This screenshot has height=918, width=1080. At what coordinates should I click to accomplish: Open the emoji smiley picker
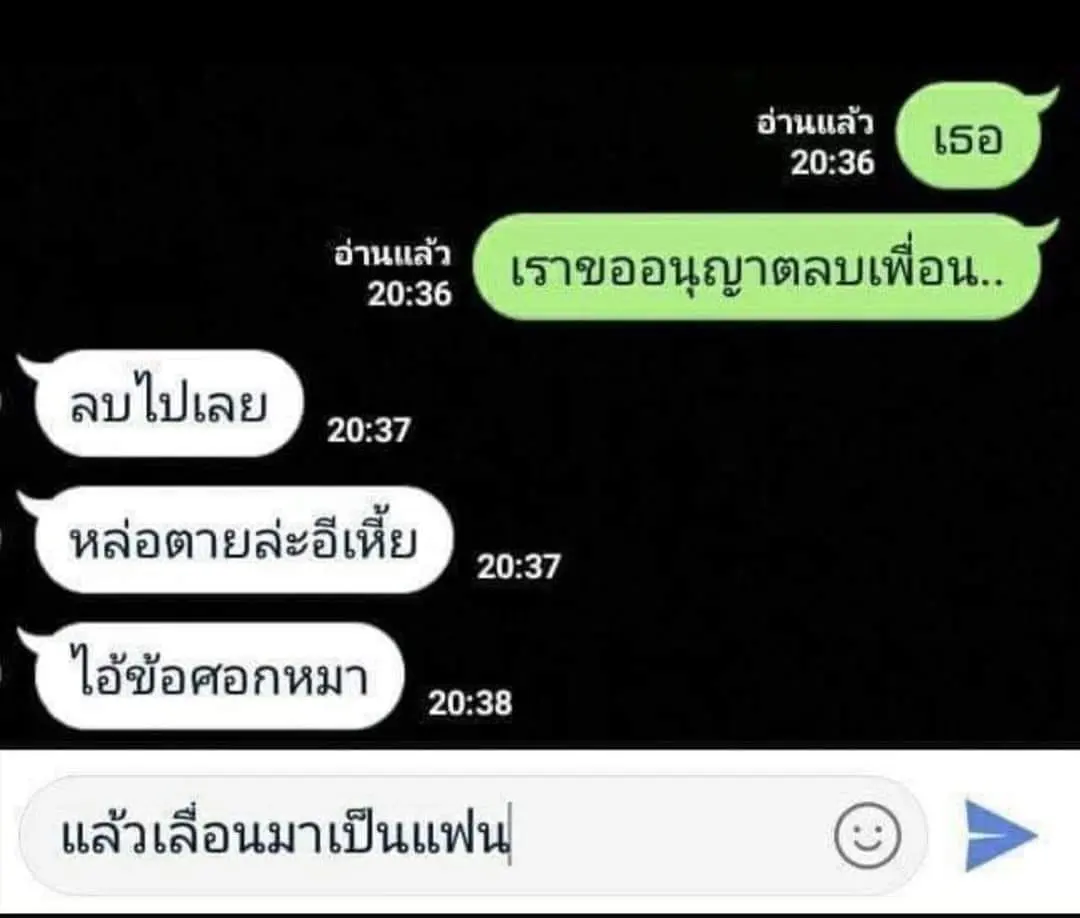[x=867, y=835]
